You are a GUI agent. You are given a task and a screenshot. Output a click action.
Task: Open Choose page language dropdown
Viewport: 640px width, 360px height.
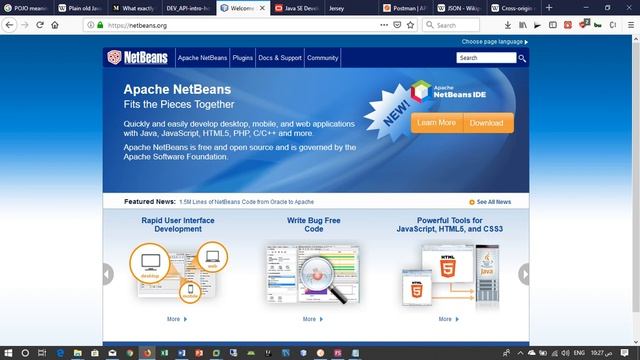point(495,42)
